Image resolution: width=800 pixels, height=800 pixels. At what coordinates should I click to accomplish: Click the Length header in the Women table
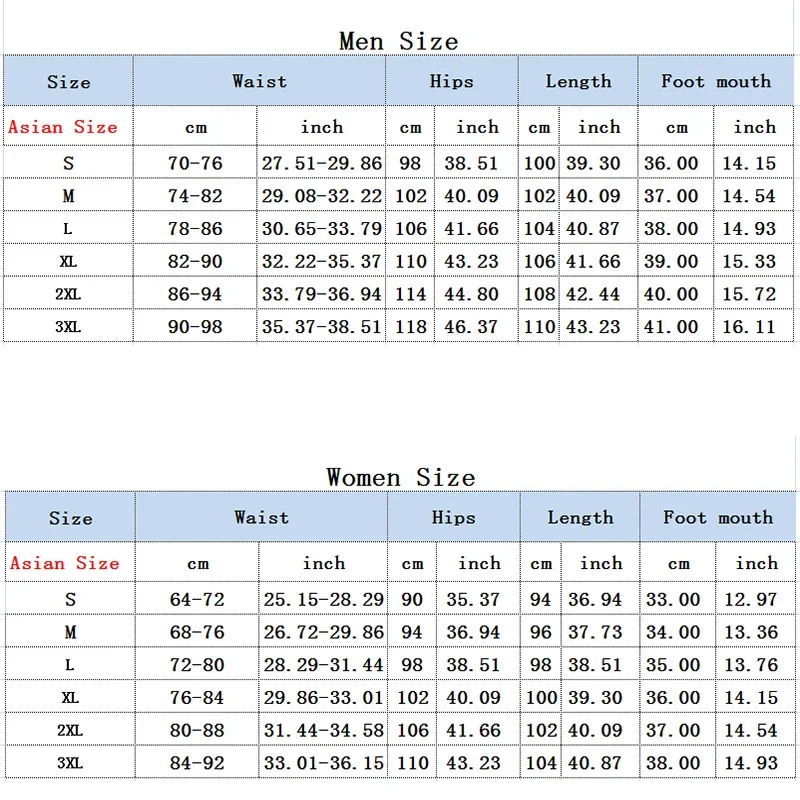tap(580, 518)
